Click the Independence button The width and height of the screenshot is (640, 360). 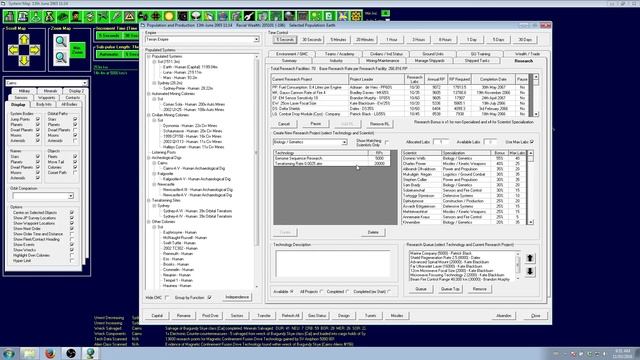point(237,297)
